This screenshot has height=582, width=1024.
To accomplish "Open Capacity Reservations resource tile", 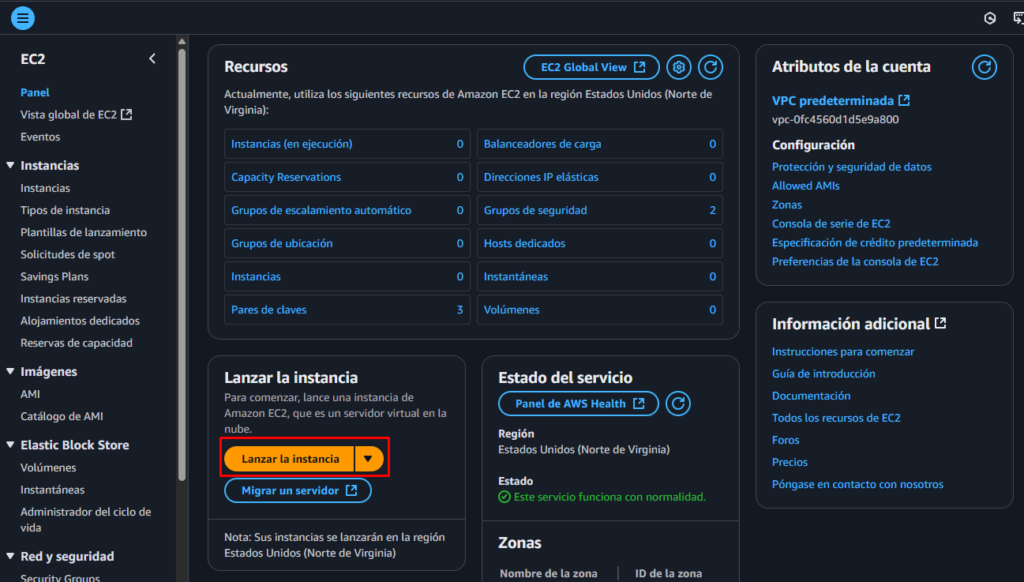I will tap(347, 177).
